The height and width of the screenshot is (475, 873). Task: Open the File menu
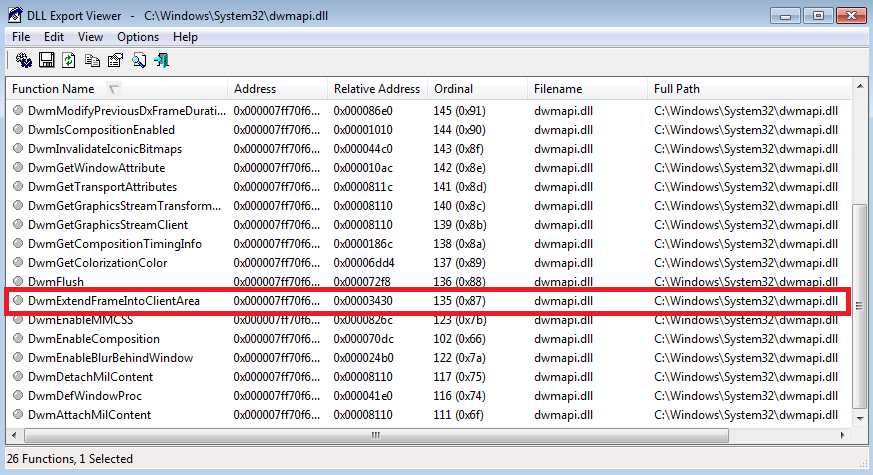coord(21,37)
